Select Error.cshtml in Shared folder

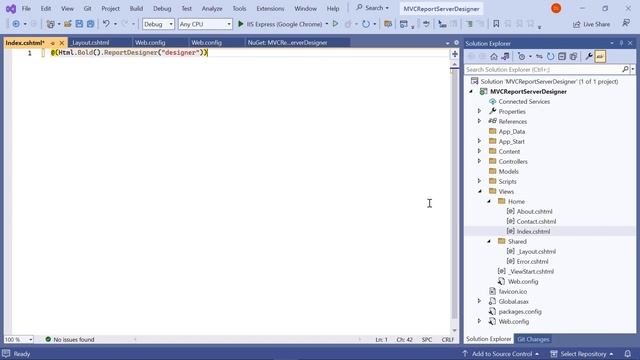tap(532, 262)
